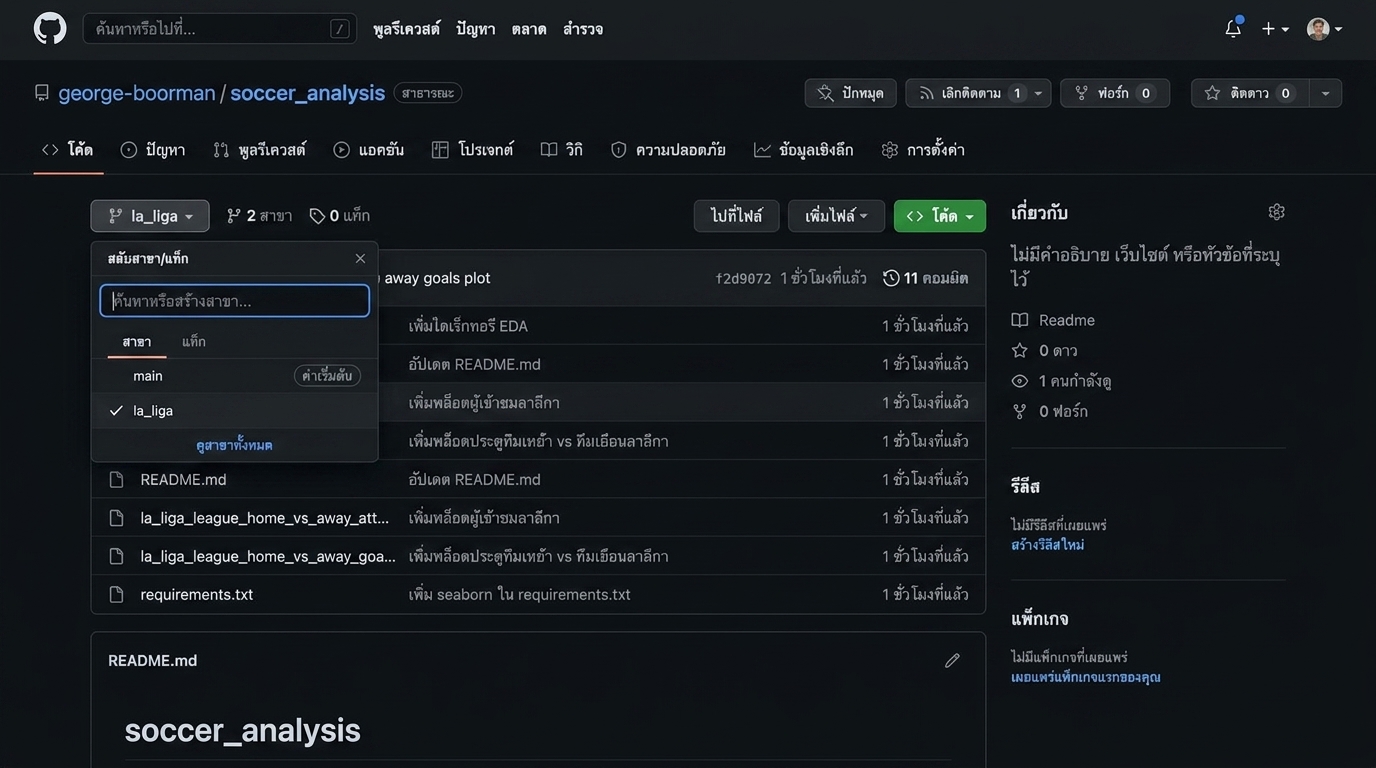
Task: Open the green โค้ด clone dropdown
Action: point(940,216)
